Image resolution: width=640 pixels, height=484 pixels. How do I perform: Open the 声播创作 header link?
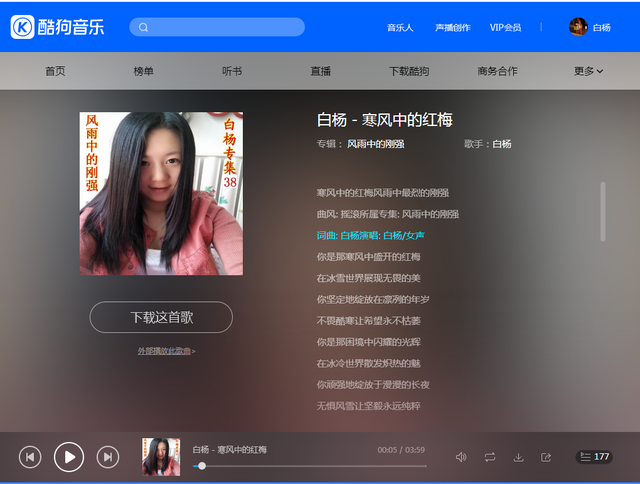tap(453, 27)
